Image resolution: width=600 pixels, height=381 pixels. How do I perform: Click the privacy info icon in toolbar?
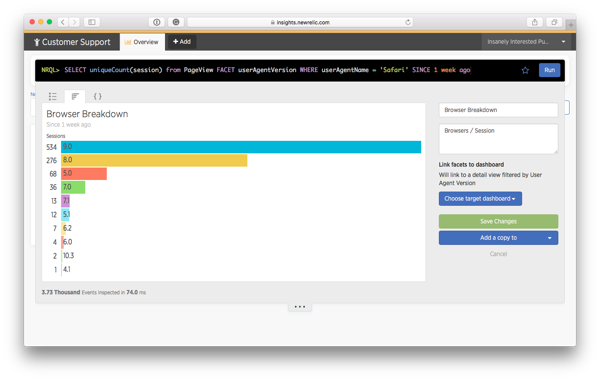157,22
